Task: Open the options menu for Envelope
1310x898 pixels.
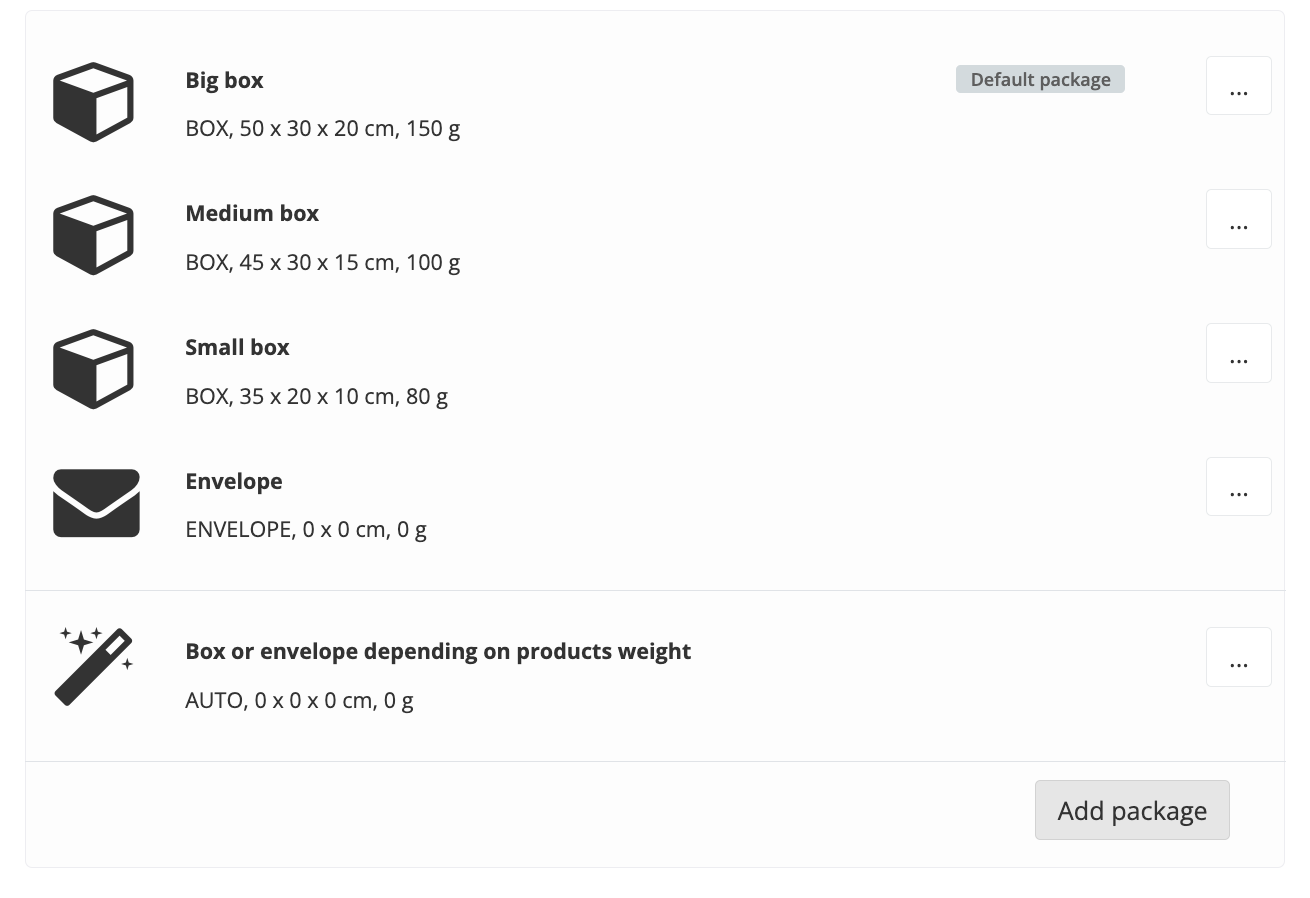Action: 1238,487
